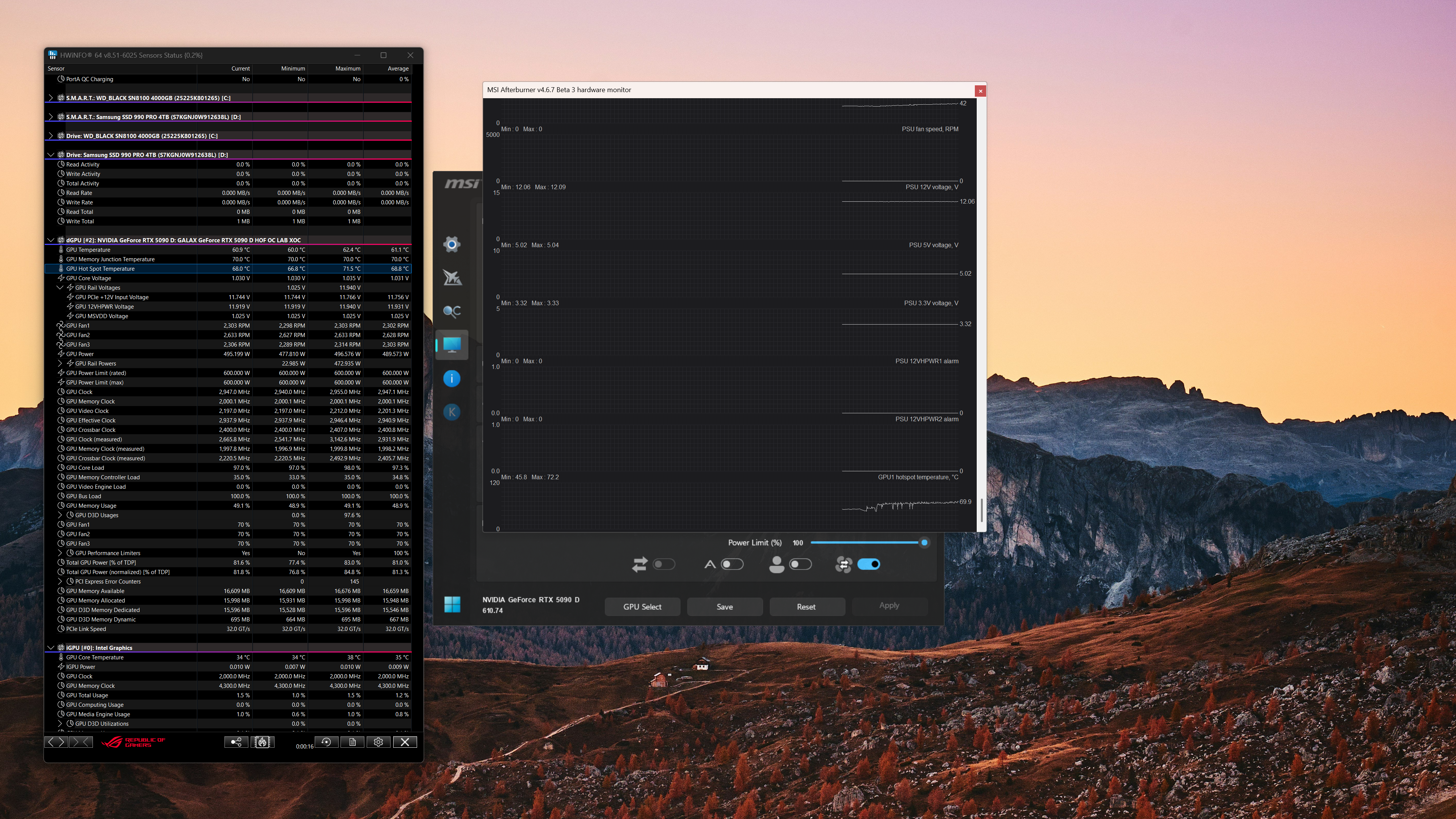This screenshot has width=1456, height=819.
Task: Click the HWiNFO logging document icon
Action: (353, 742)
